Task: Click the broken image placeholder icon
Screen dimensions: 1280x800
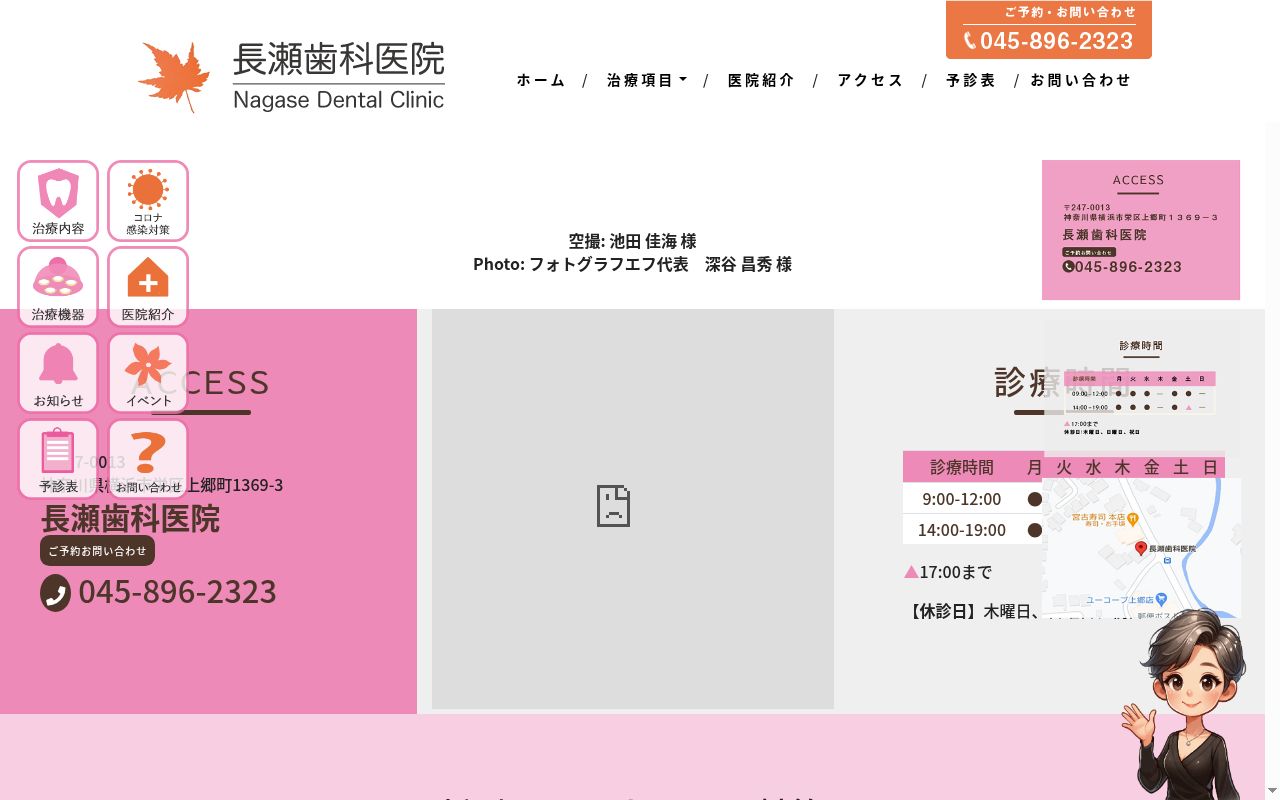Action: click(x=613, y=506)
